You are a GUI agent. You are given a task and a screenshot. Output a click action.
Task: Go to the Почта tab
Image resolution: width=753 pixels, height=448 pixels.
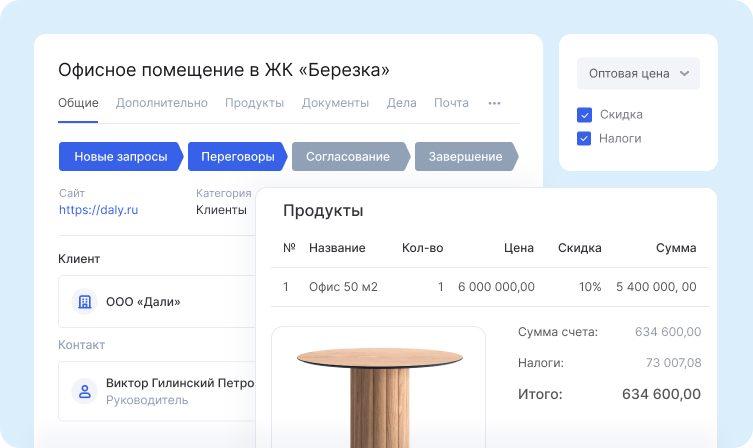click(x=451, y=103)
